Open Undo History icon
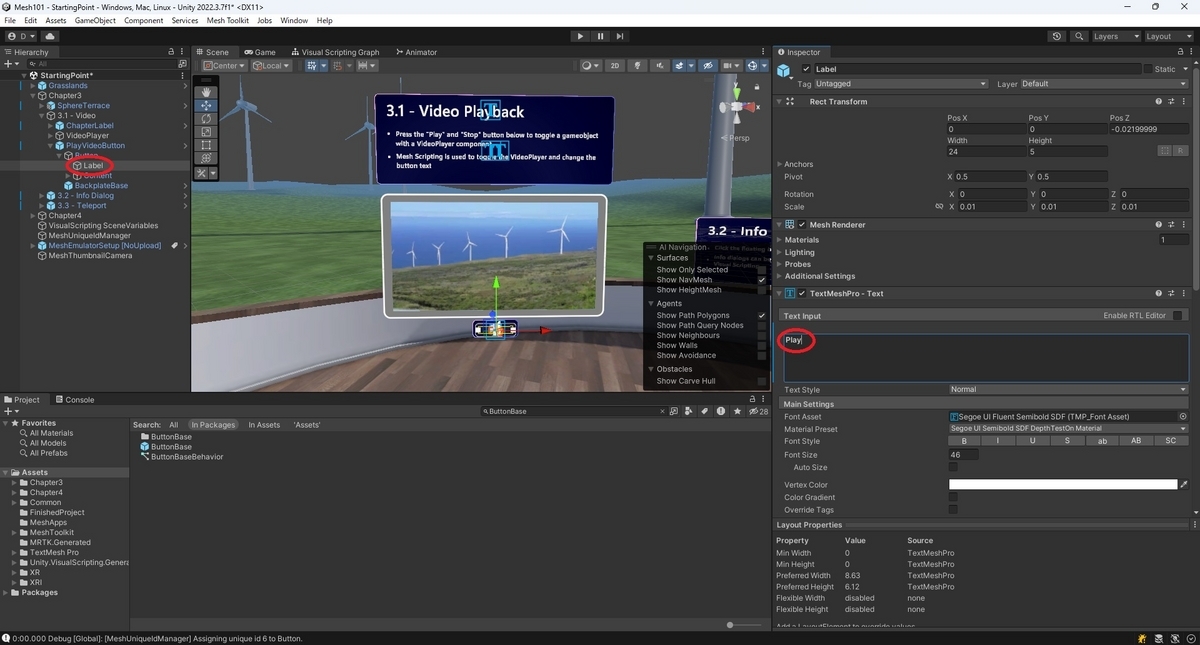 click(x=1057, y=36)
